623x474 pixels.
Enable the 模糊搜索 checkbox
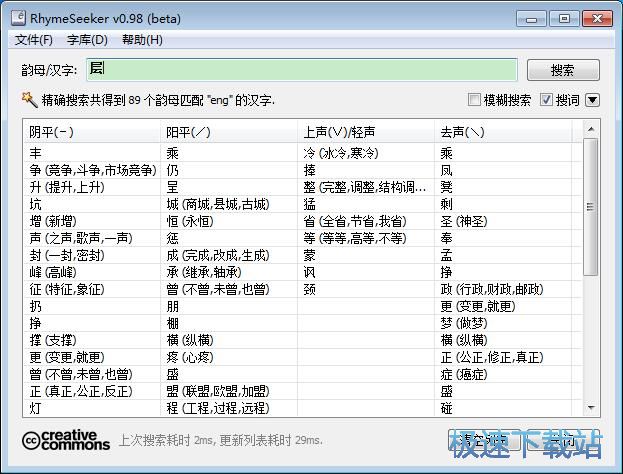pos(474,99)
